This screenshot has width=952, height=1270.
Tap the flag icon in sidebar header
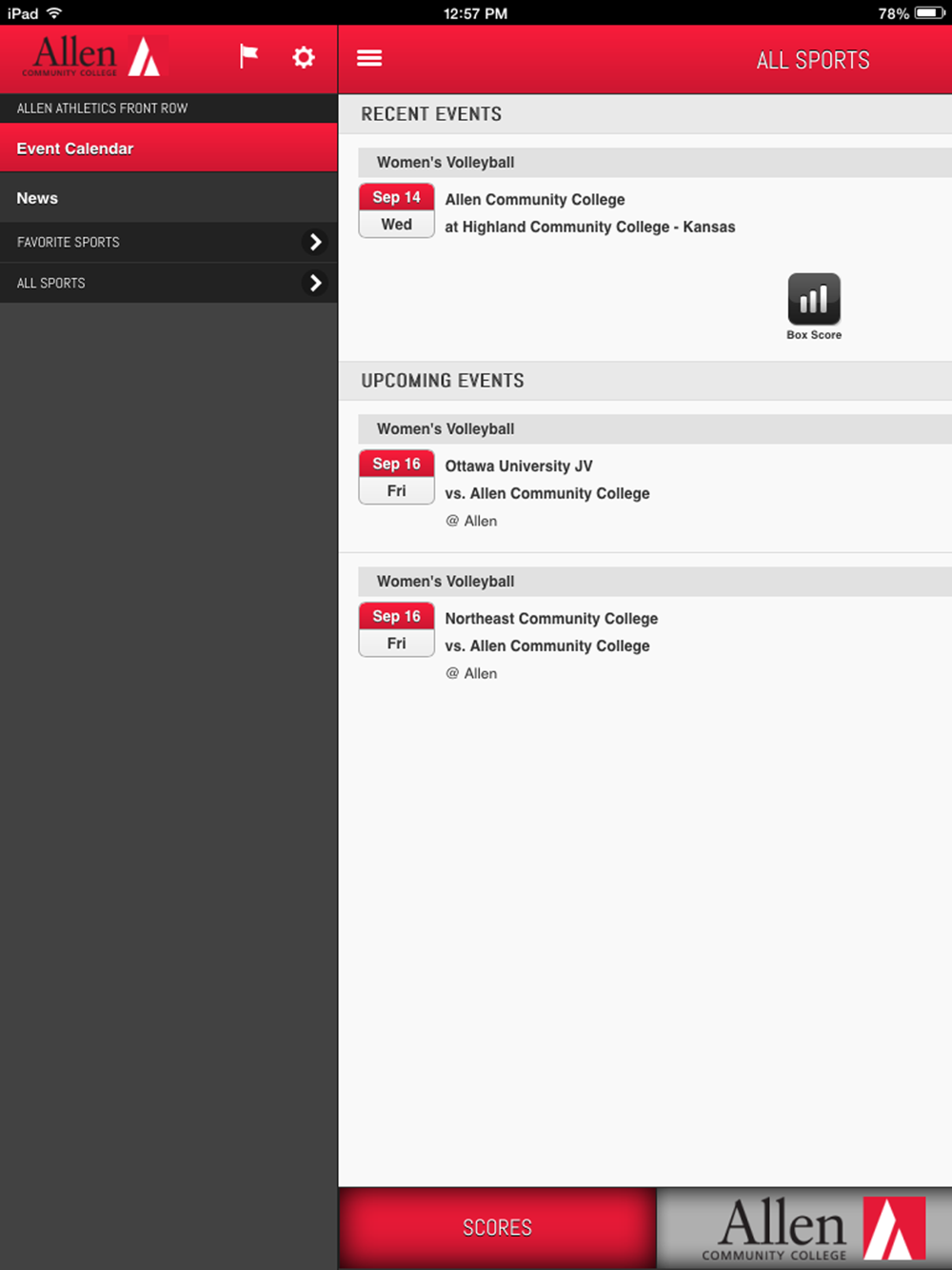[x=248, y=57]
